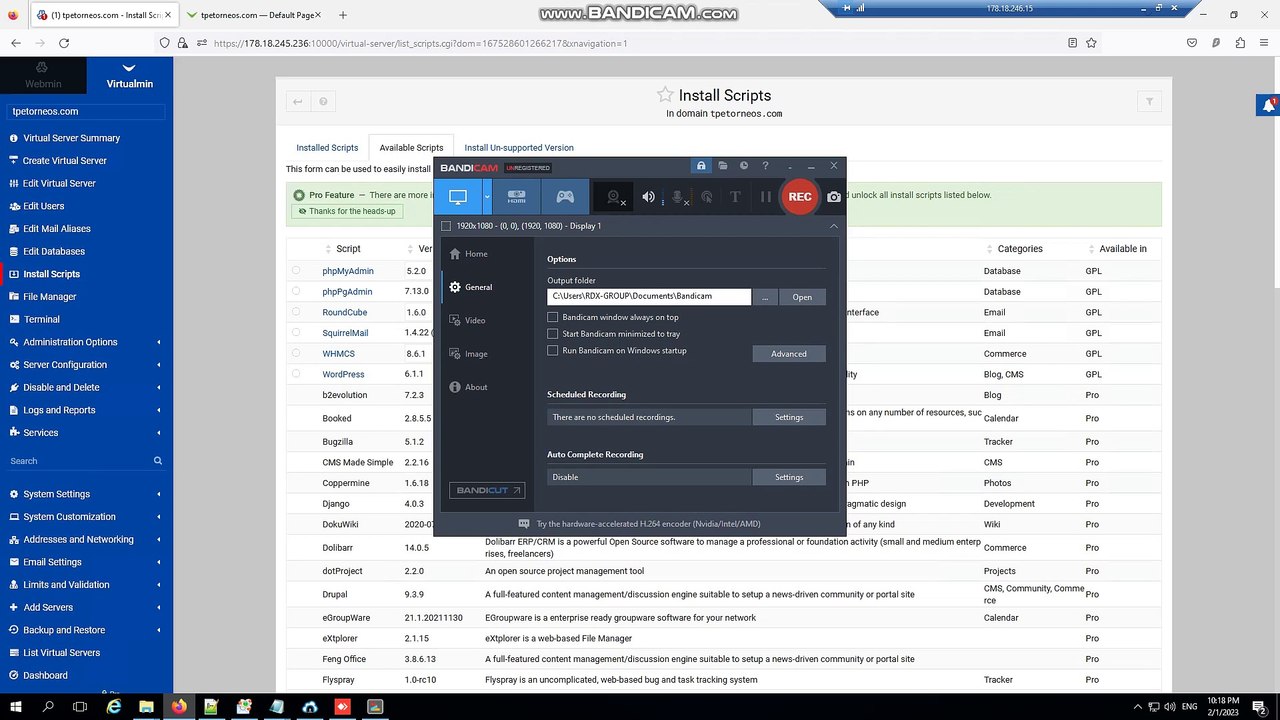Open the tpetorneos.com domain selector

86,112
